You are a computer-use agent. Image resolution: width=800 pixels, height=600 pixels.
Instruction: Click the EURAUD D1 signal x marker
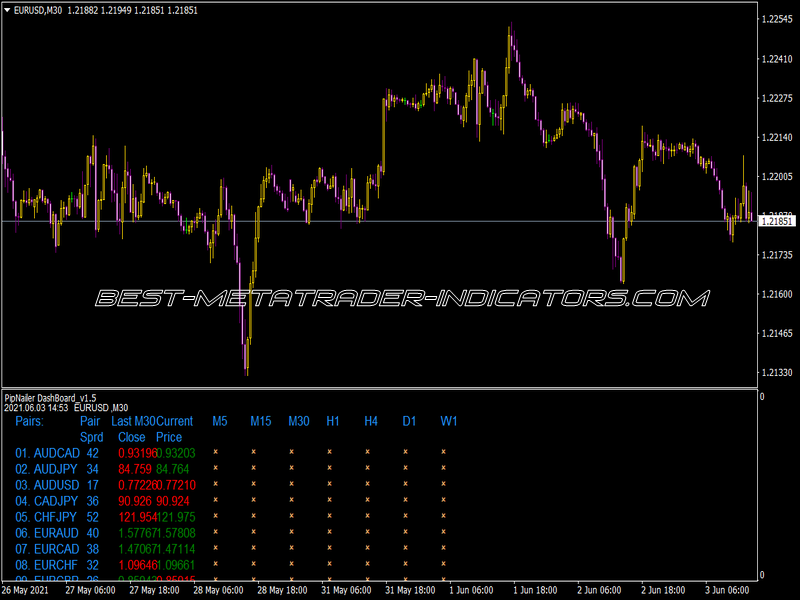(406, 532)
